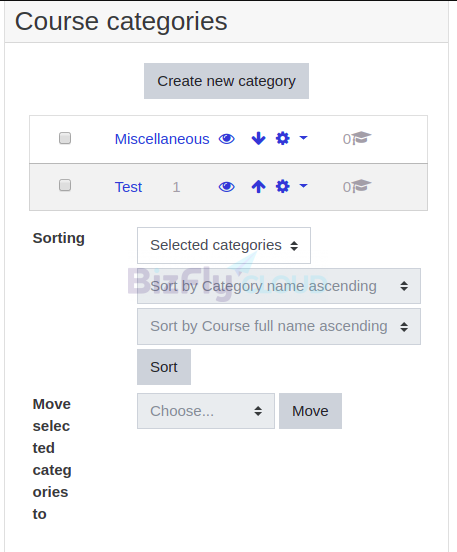
Task: Click the Move button
Action: click(x=310, y=411)
